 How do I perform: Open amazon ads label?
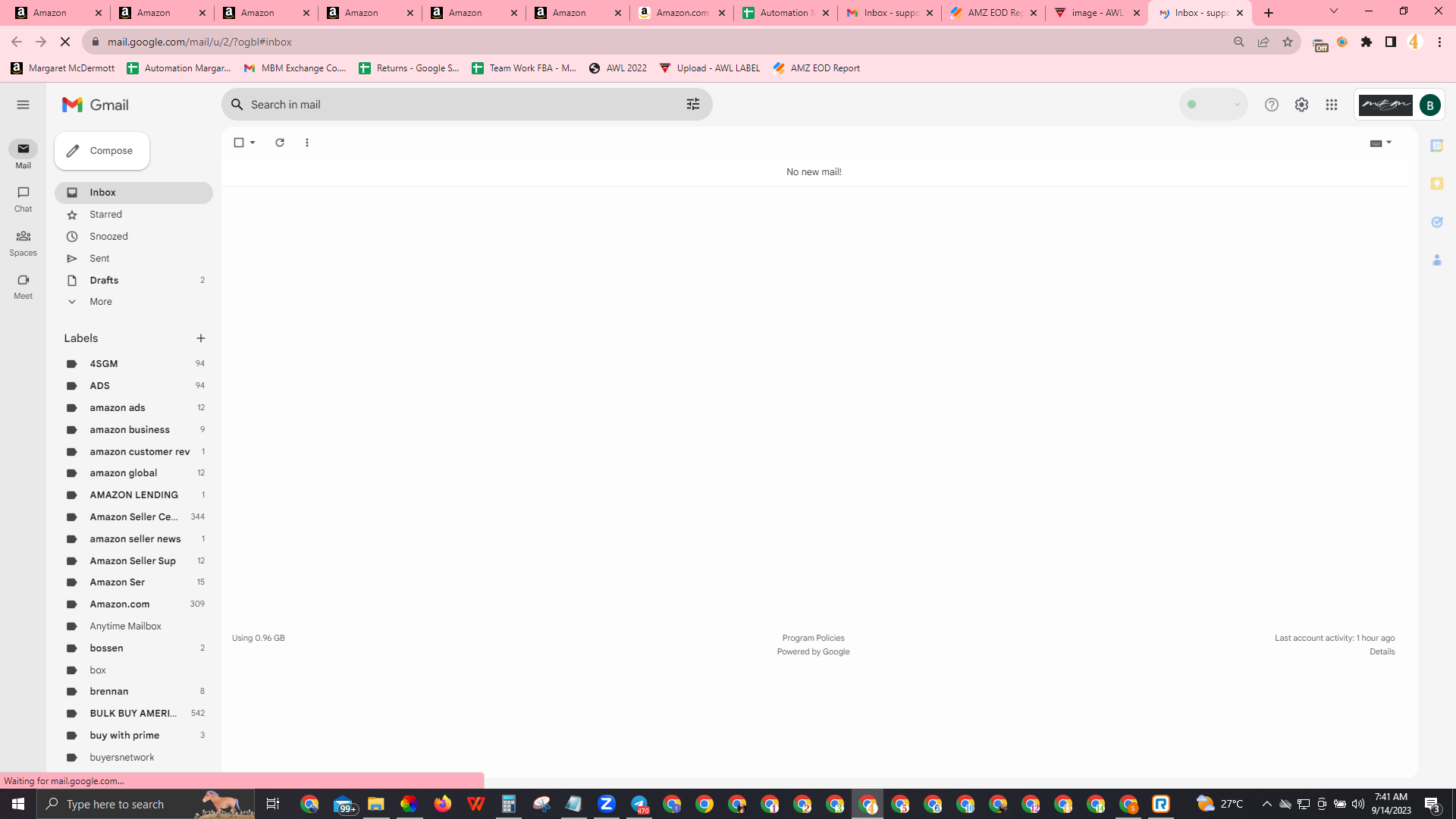click(x=133, y=408)
